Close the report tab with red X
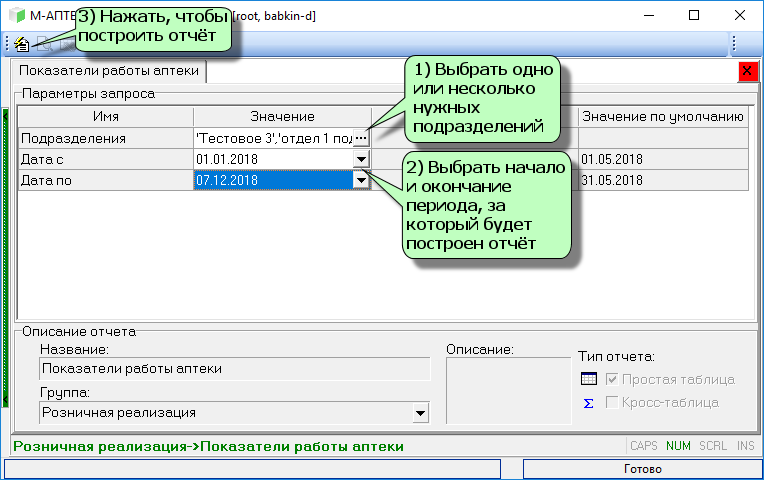The image size is (764, 480). (747, 71)
